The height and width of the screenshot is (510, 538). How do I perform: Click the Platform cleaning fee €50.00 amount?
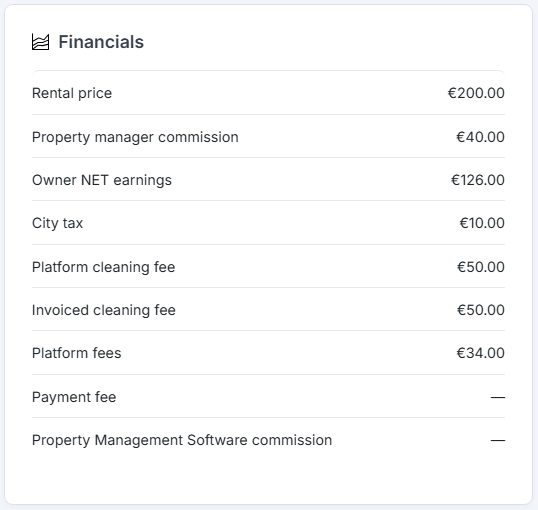point(481,267)
